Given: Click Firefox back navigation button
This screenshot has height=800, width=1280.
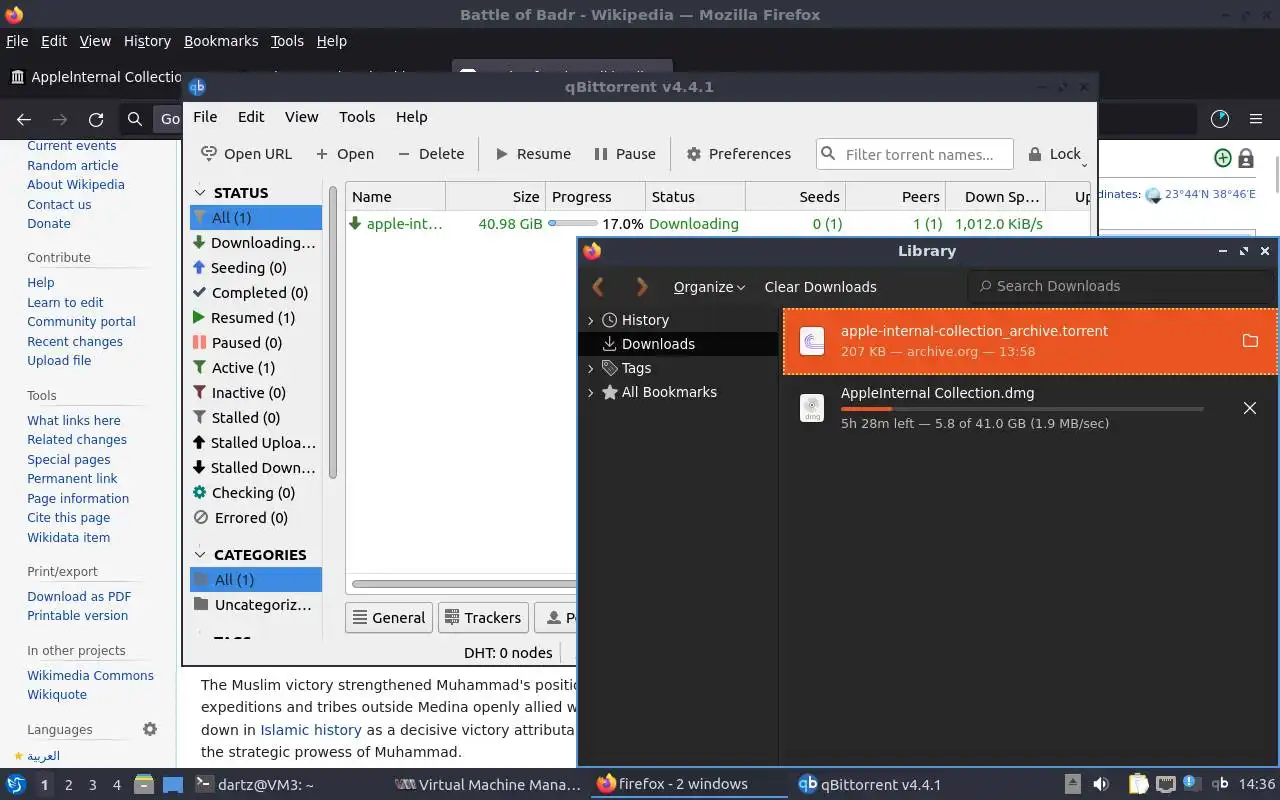Looking at the screenshot, I should pos(24,119).
